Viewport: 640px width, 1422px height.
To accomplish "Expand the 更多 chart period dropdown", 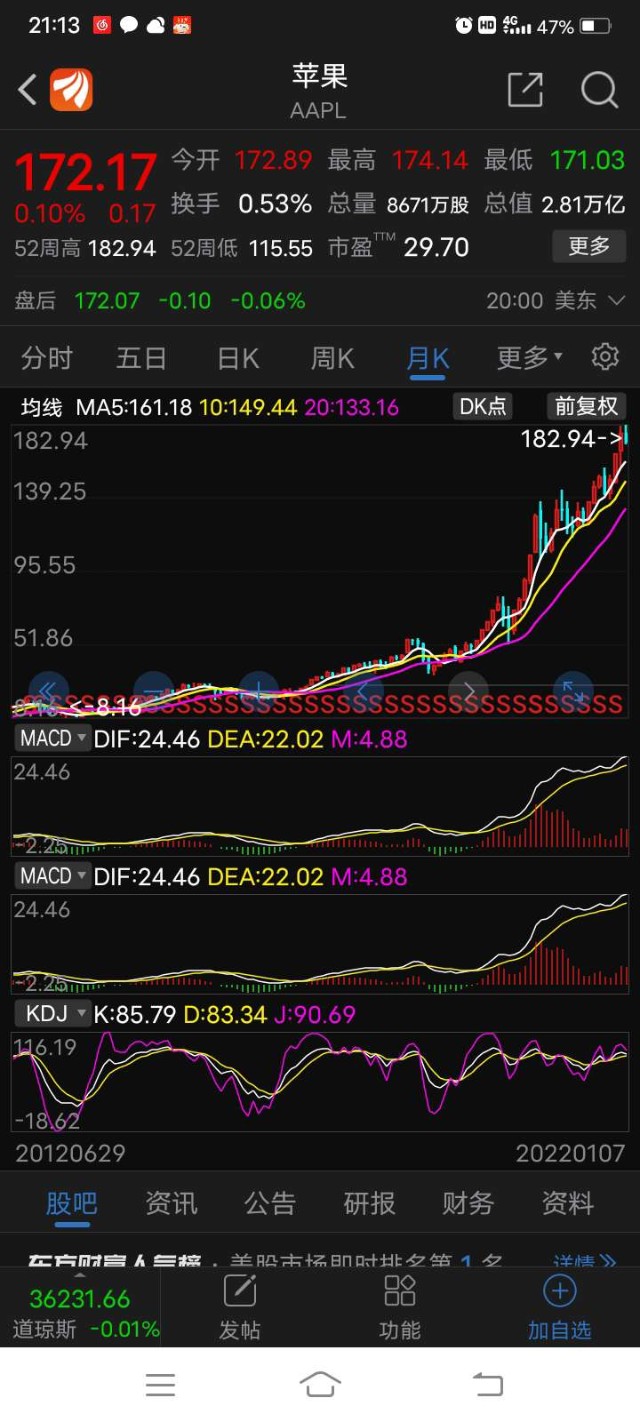I will tap(530, 357).
